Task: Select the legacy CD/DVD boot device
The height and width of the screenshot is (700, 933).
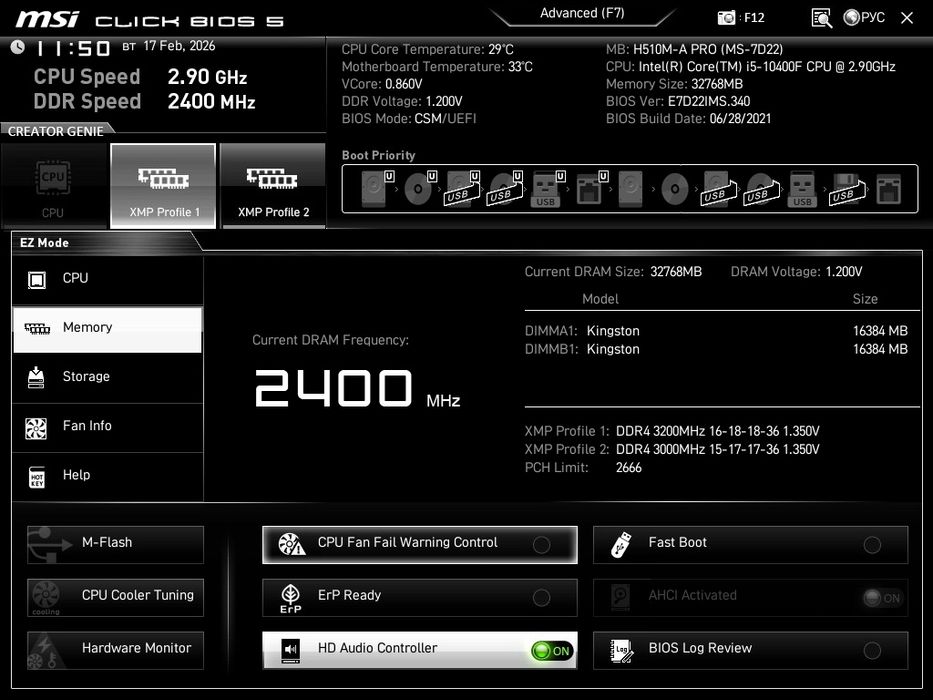Action: click(x=675, y=188)
